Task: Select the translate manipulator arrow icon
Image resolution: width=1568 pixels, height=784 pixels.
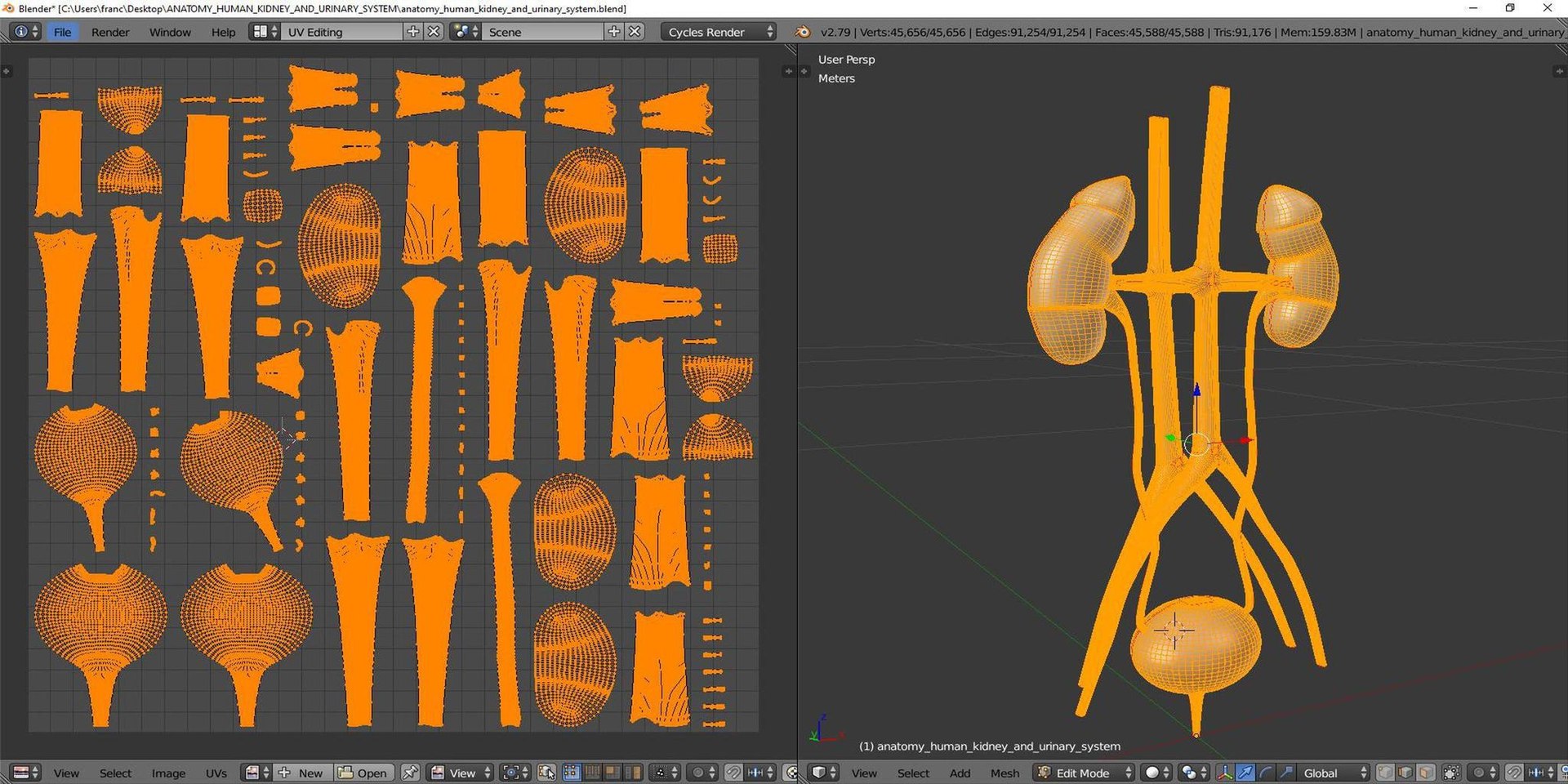Action: [1245, 773]
